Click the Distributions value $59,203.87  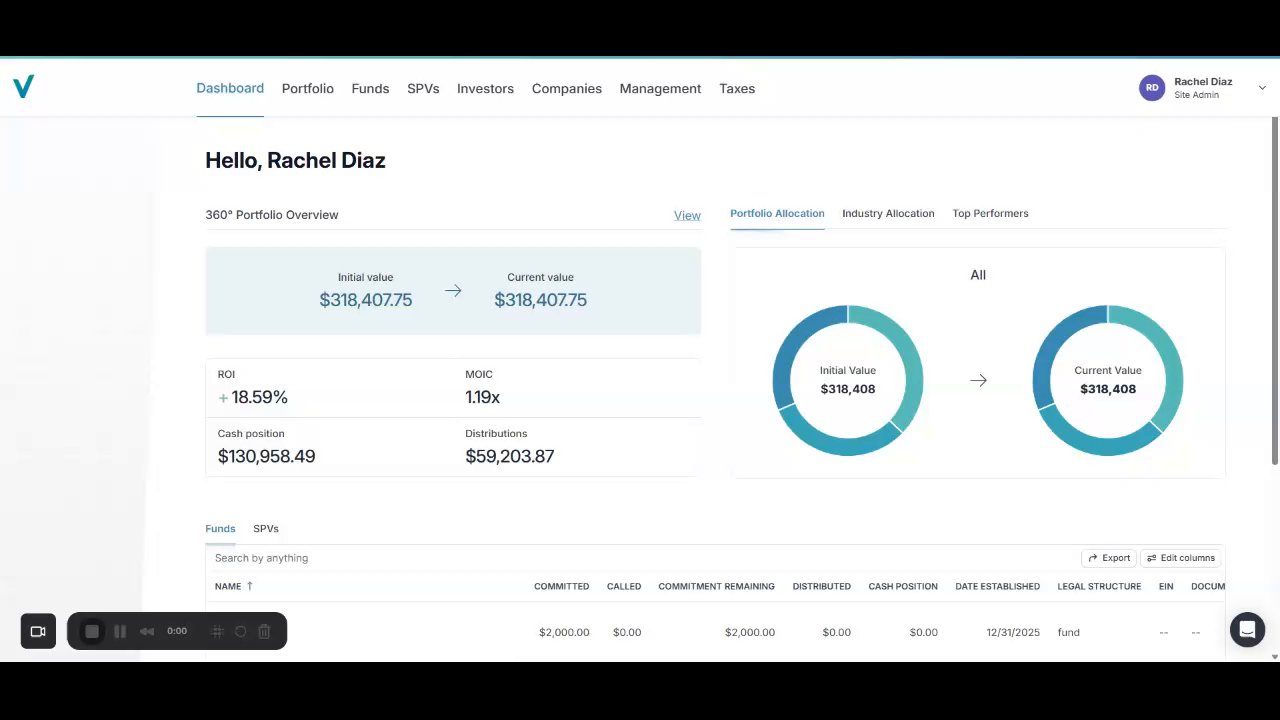[509, 456]
